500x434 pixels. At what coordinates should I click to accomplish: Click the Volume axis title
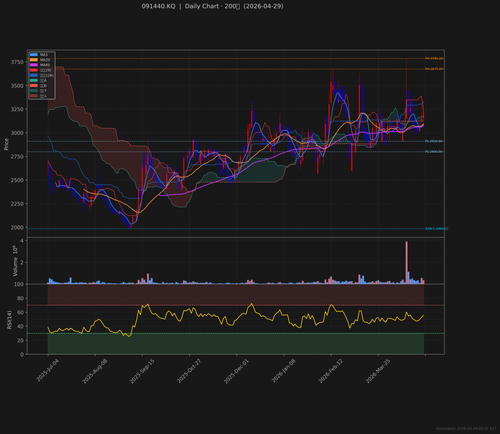click(x=15, y=261)
